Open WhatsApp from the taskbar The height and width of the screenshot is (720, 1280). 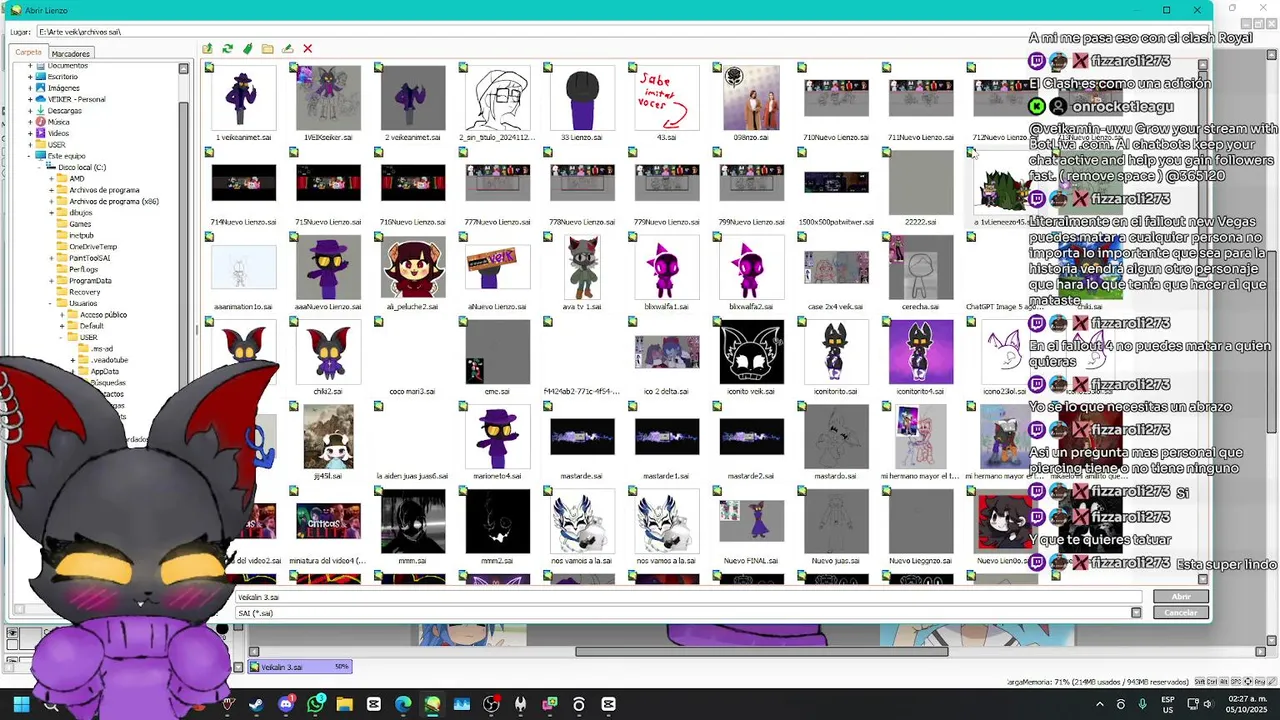click(x=315, y=704)
